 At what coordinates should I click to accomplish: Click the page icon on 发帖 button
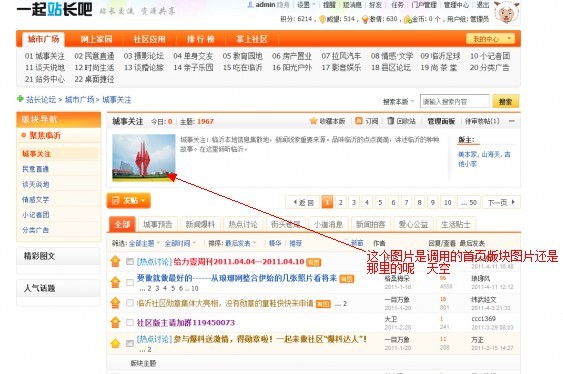[116, 200]
